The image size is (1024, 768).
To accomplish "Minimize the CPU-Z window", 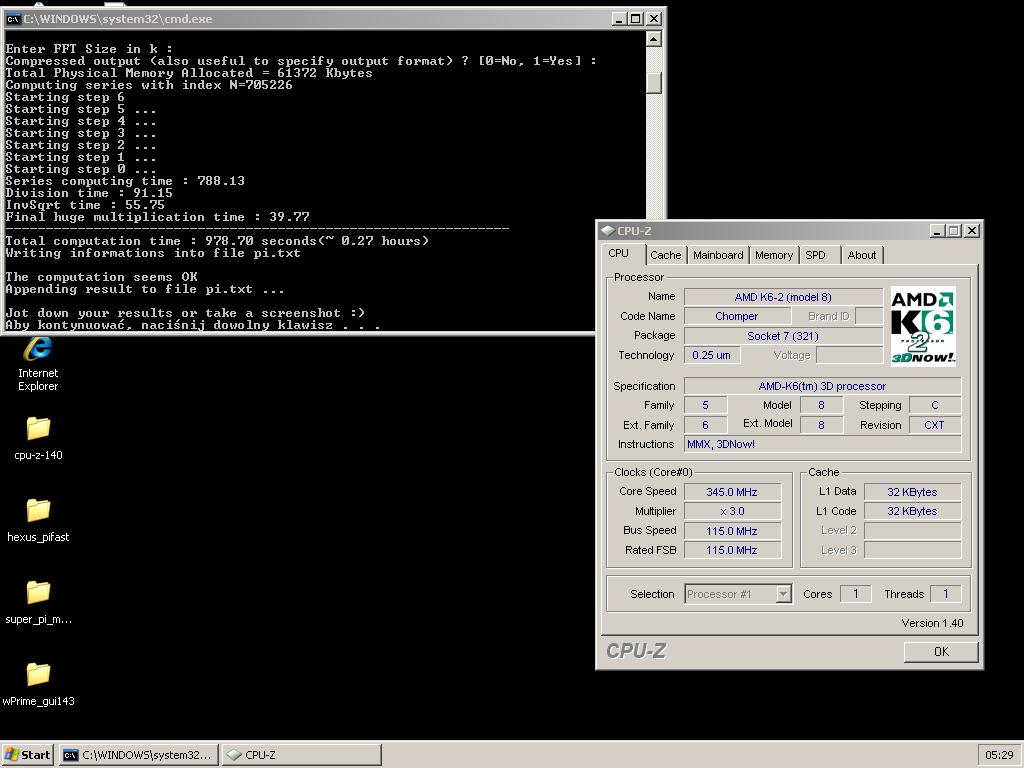I will [x=937, y=231].
